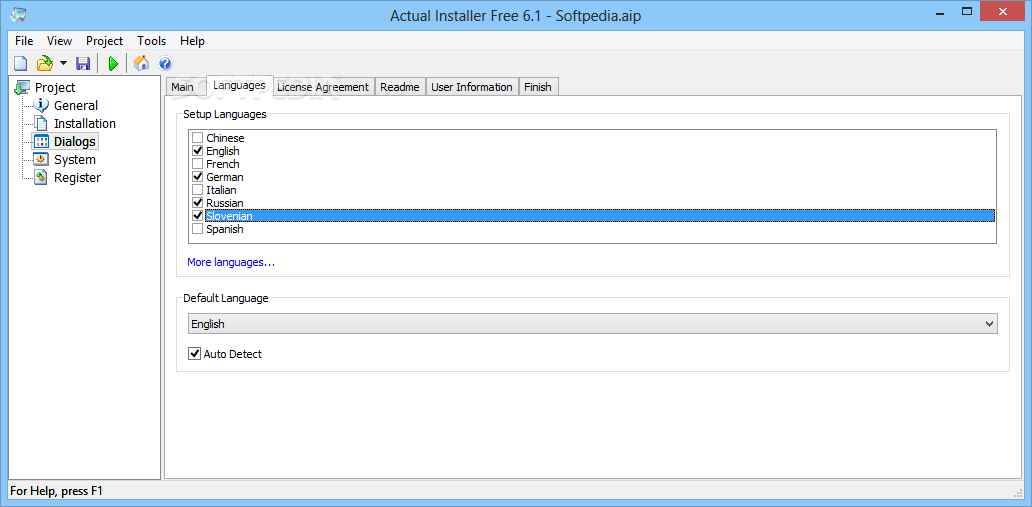Open the View menu
Viewport: 1032px width, 507px height.
pos(60,41)
